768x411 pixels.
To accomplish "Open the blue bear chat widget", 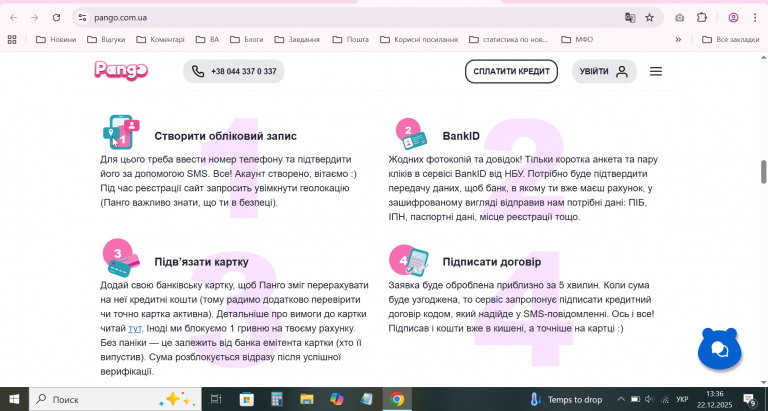I will click(719, 349).
